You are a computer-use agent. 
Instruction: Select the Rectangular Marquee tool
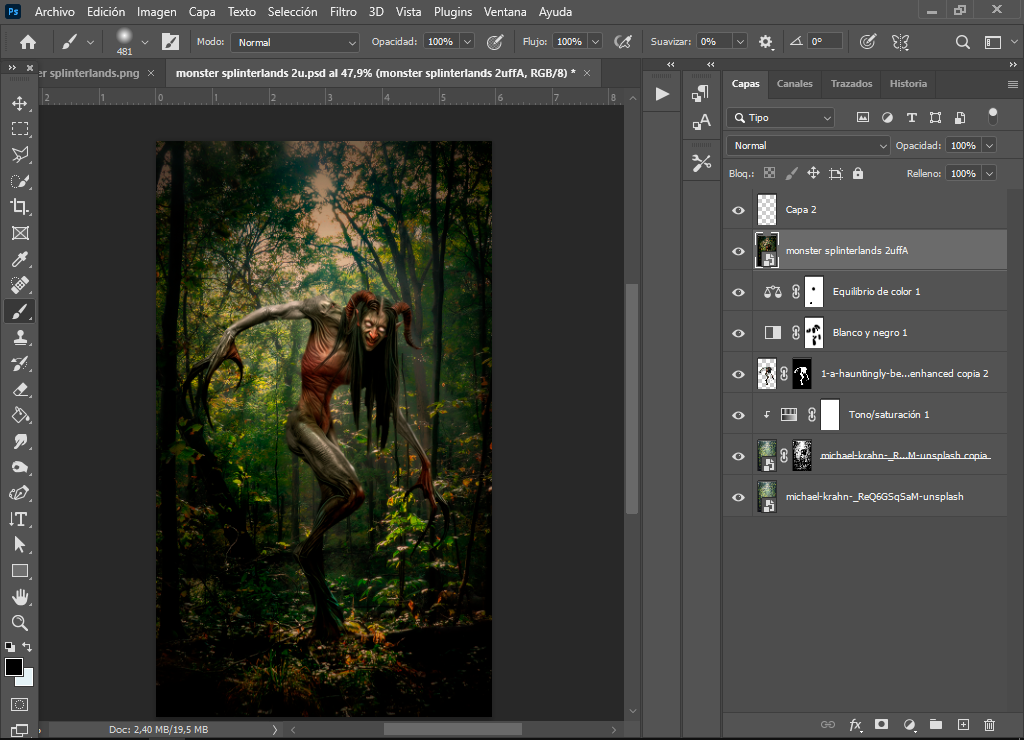(20, 129)
